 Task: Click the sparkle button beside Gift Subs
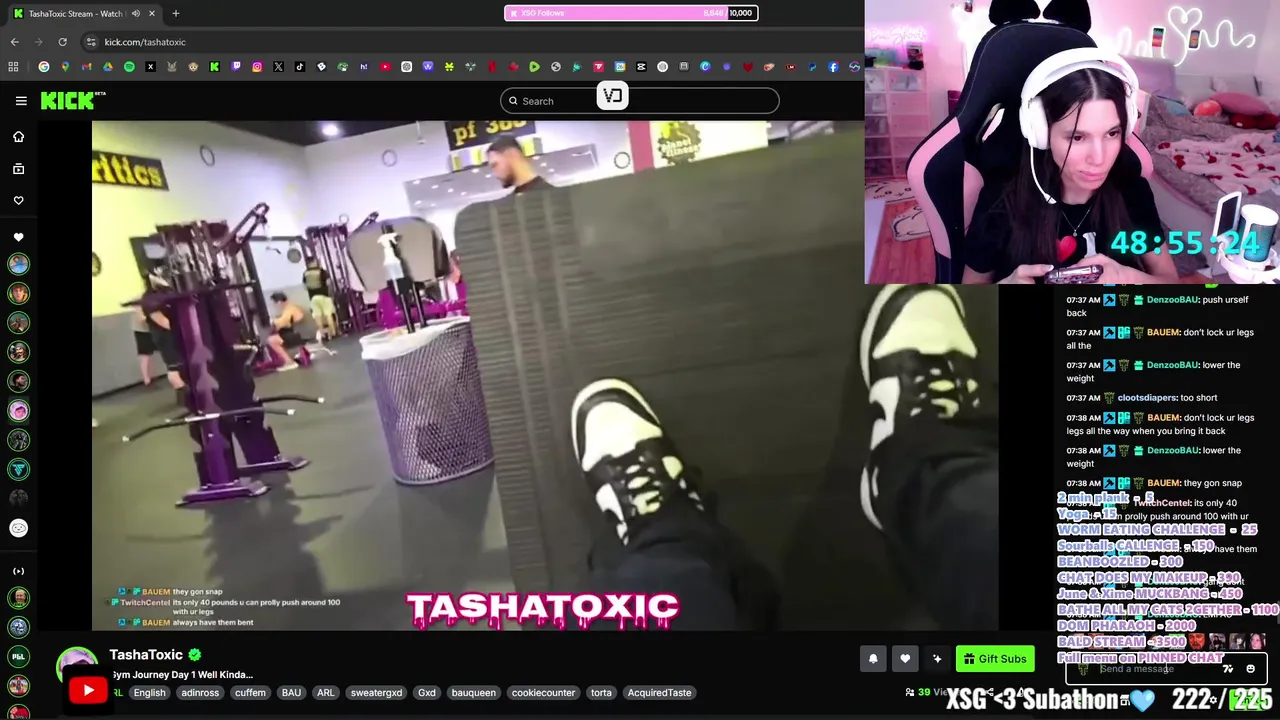pyautogui.click(x=937, y=658)
